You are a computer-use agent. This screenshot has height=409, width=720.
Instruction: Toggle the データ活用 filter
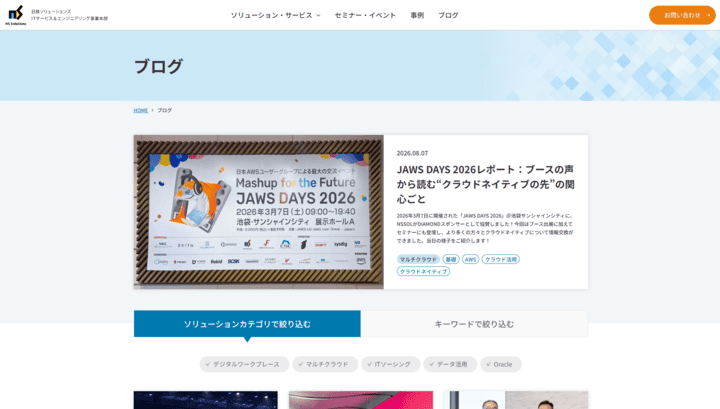coord(450,364)
